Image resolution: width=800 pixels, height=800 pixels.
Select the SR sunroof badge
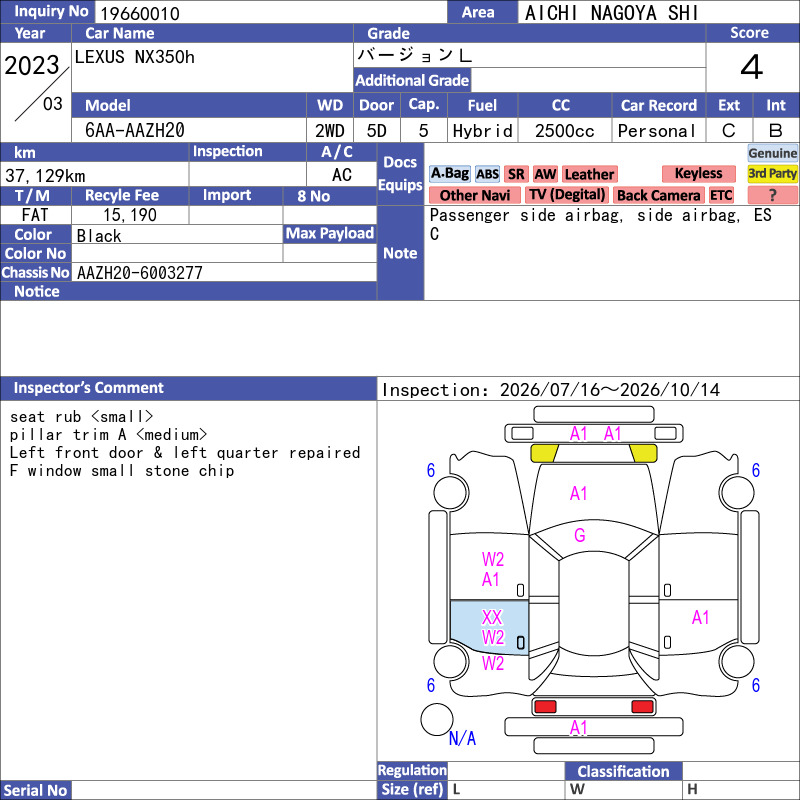tap(516, 174)
